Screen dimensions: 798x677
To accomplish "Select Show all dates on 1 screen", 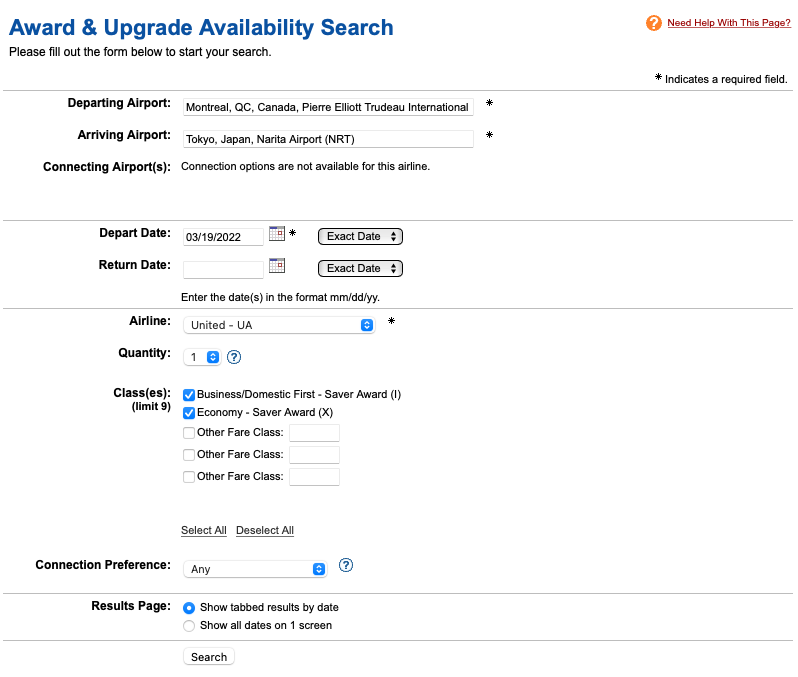I will pos(189,626).
